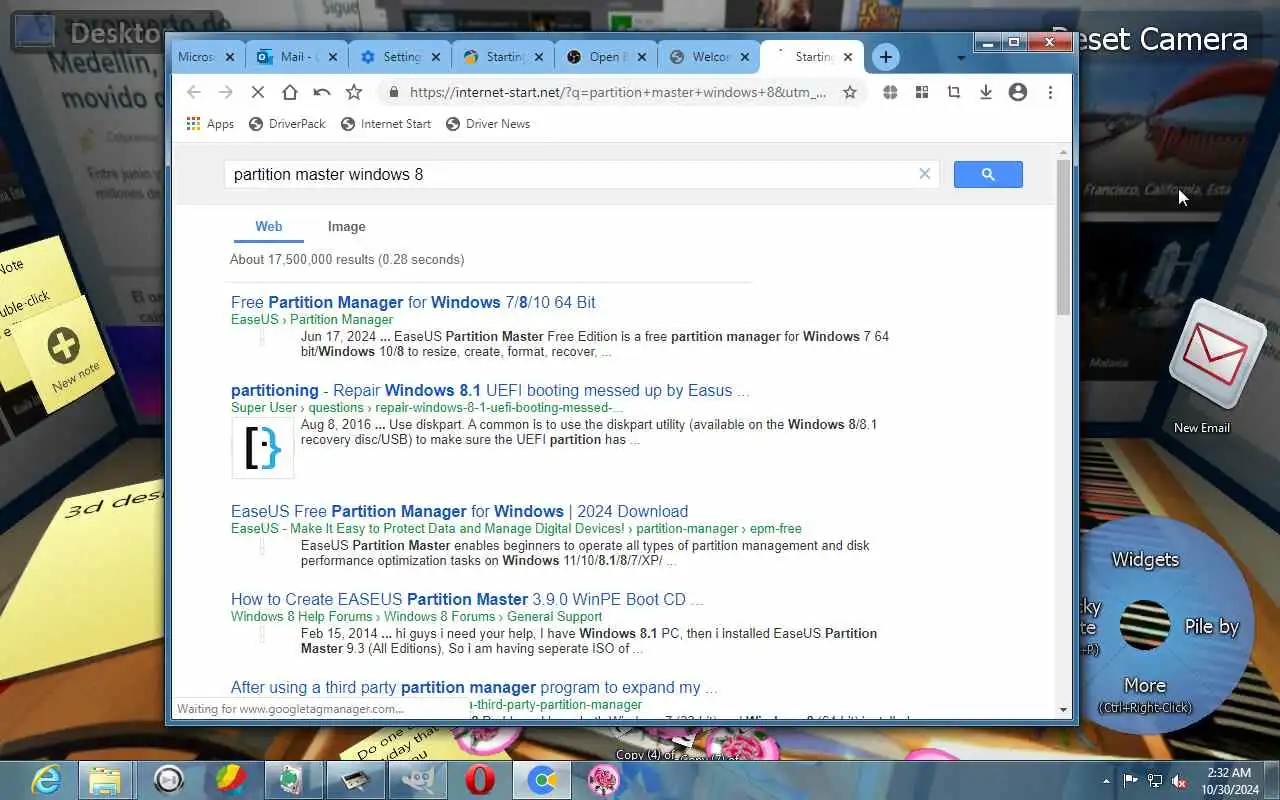Click the page vertical scrollbar thumb
This screenshot has width=1280, height=800.
point(1063,237)
